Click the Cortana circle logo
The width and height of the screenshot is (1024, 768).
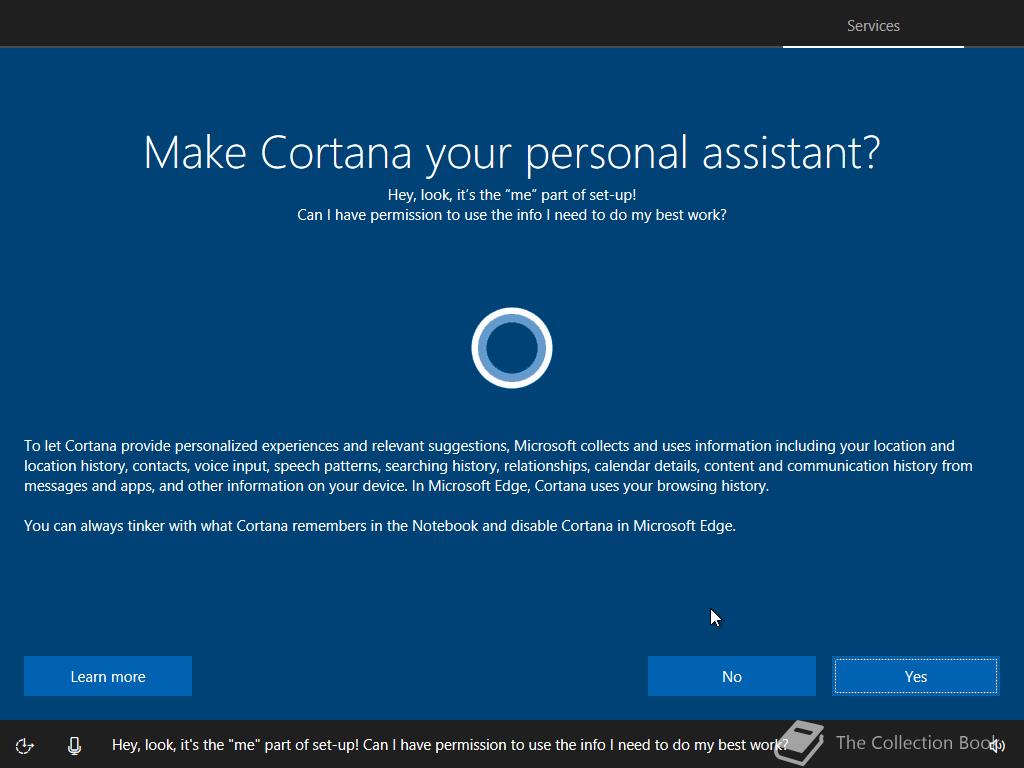pos(512,348)
